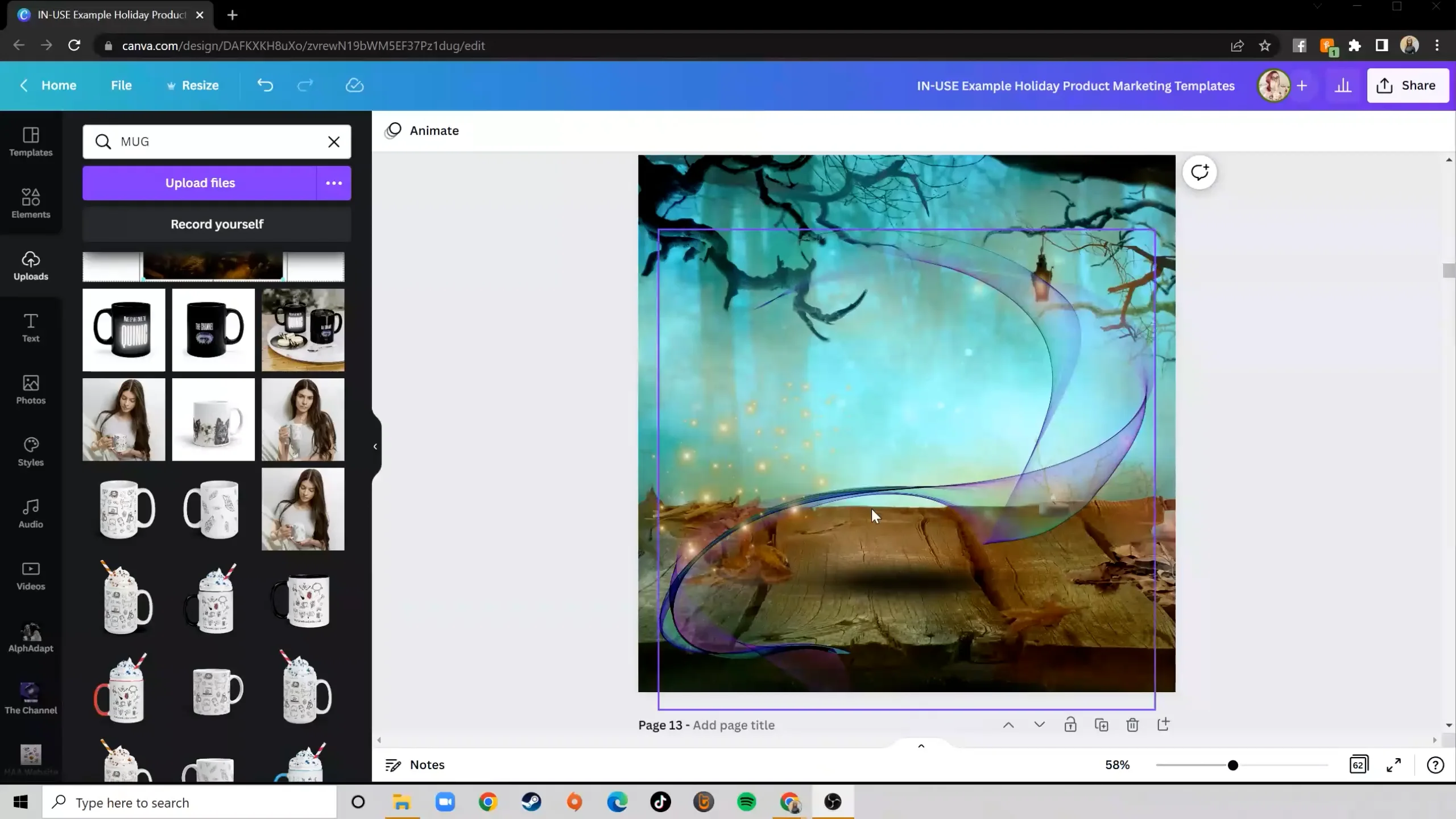This screenshot has width=1456, height=819.
Task: Open the AlphAdapt sidebar item
Action: pos(31,638)
